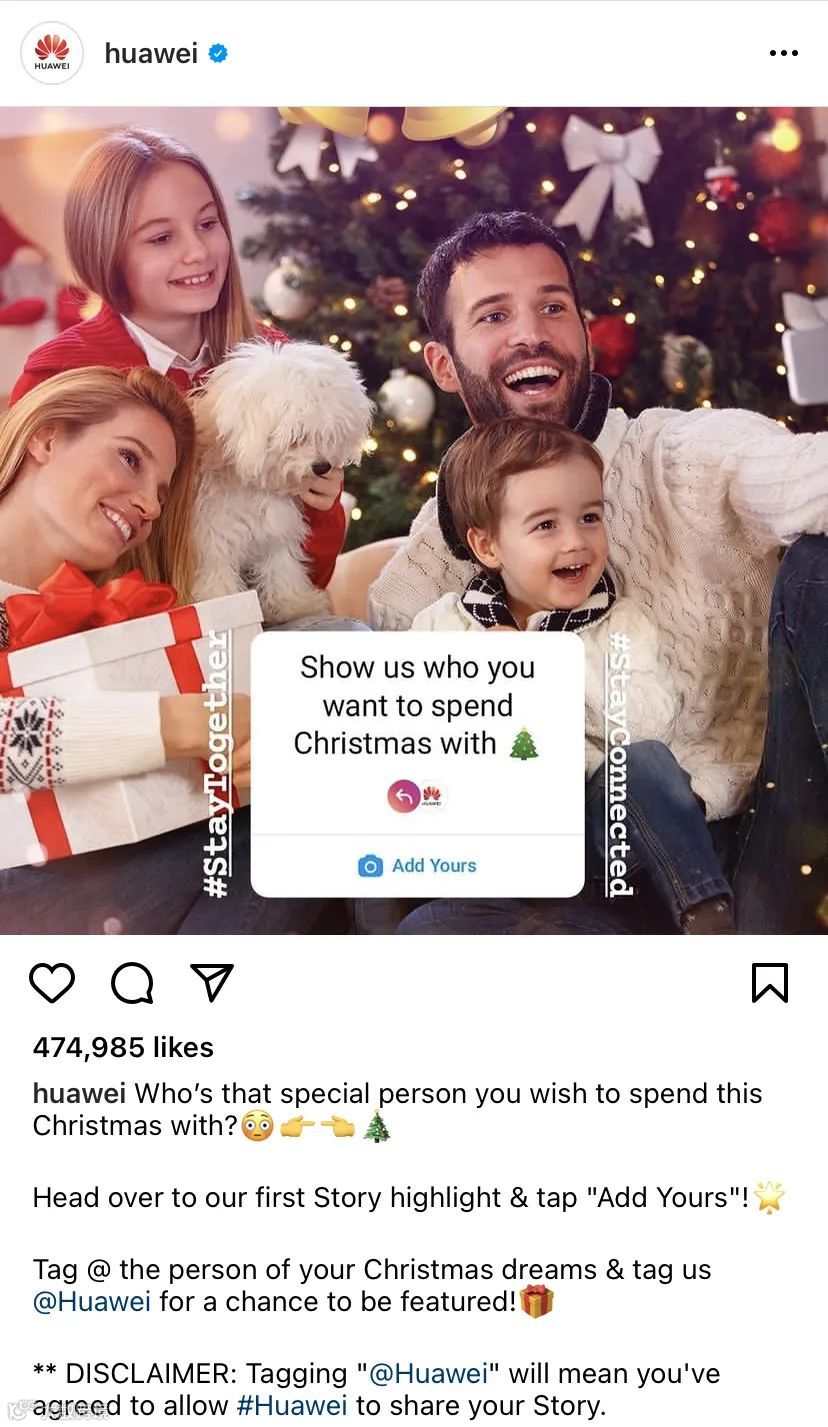Open Huawei profile picture avatar
Screen dimensions: 828x1427
tap(51, 53)
